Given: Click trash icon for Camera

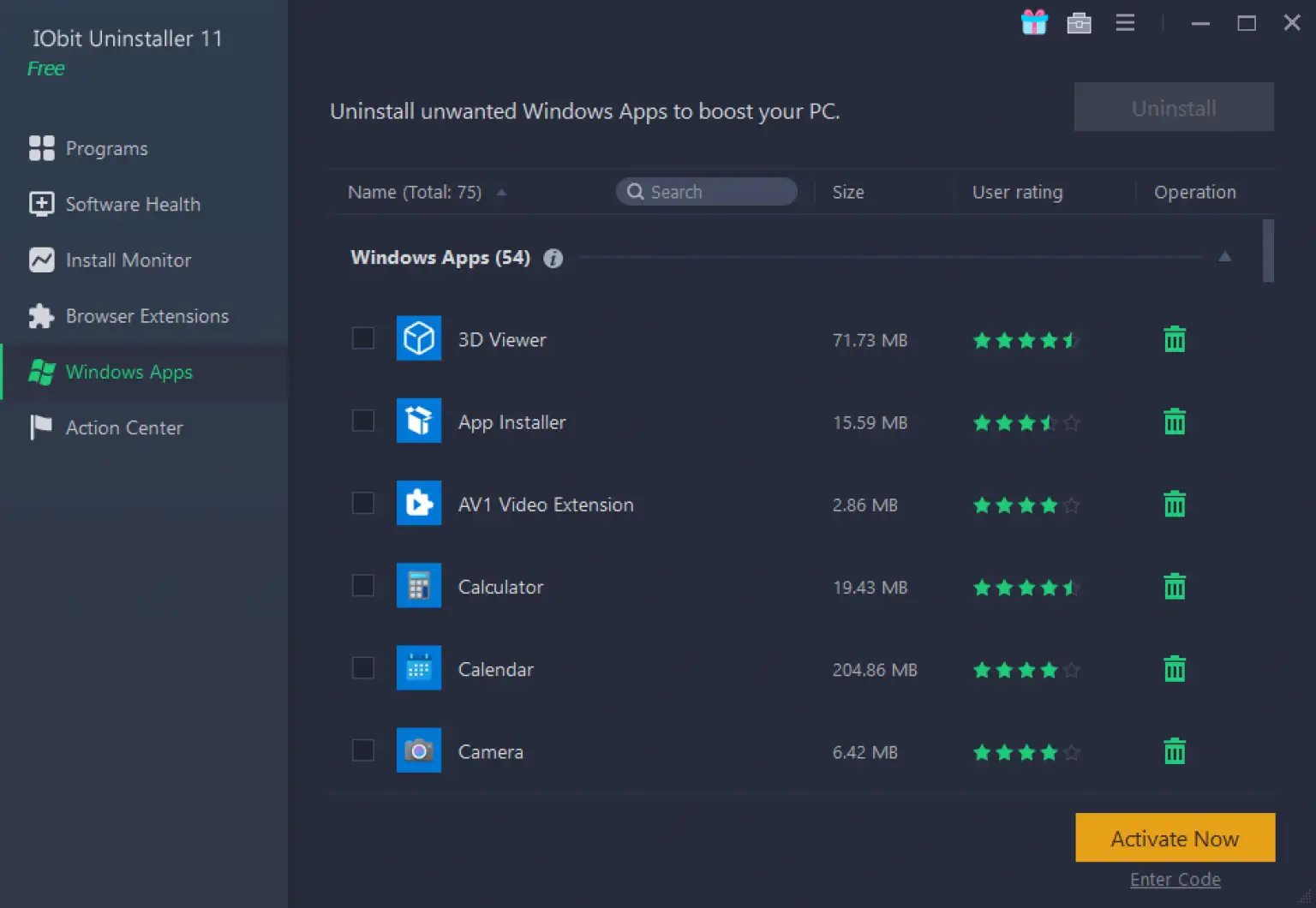Looking at the screenshot, I should point(1175,750).
